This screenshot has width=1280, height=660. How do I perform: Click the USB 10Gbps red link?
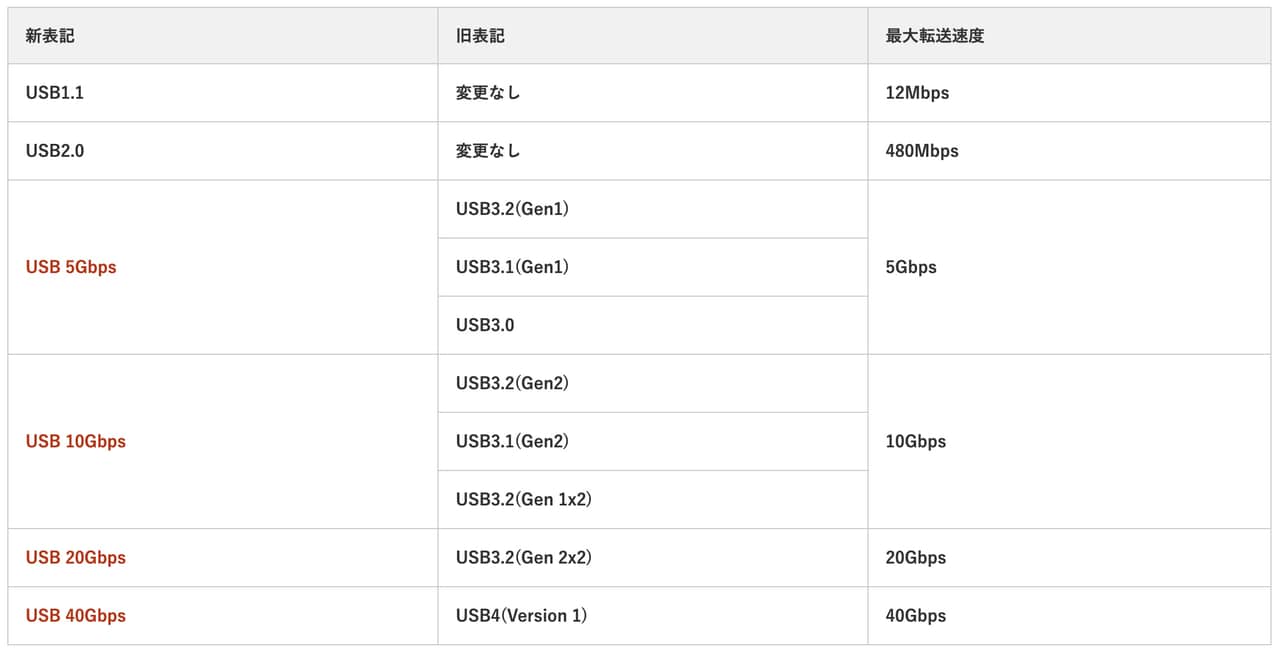coord(76,441)
